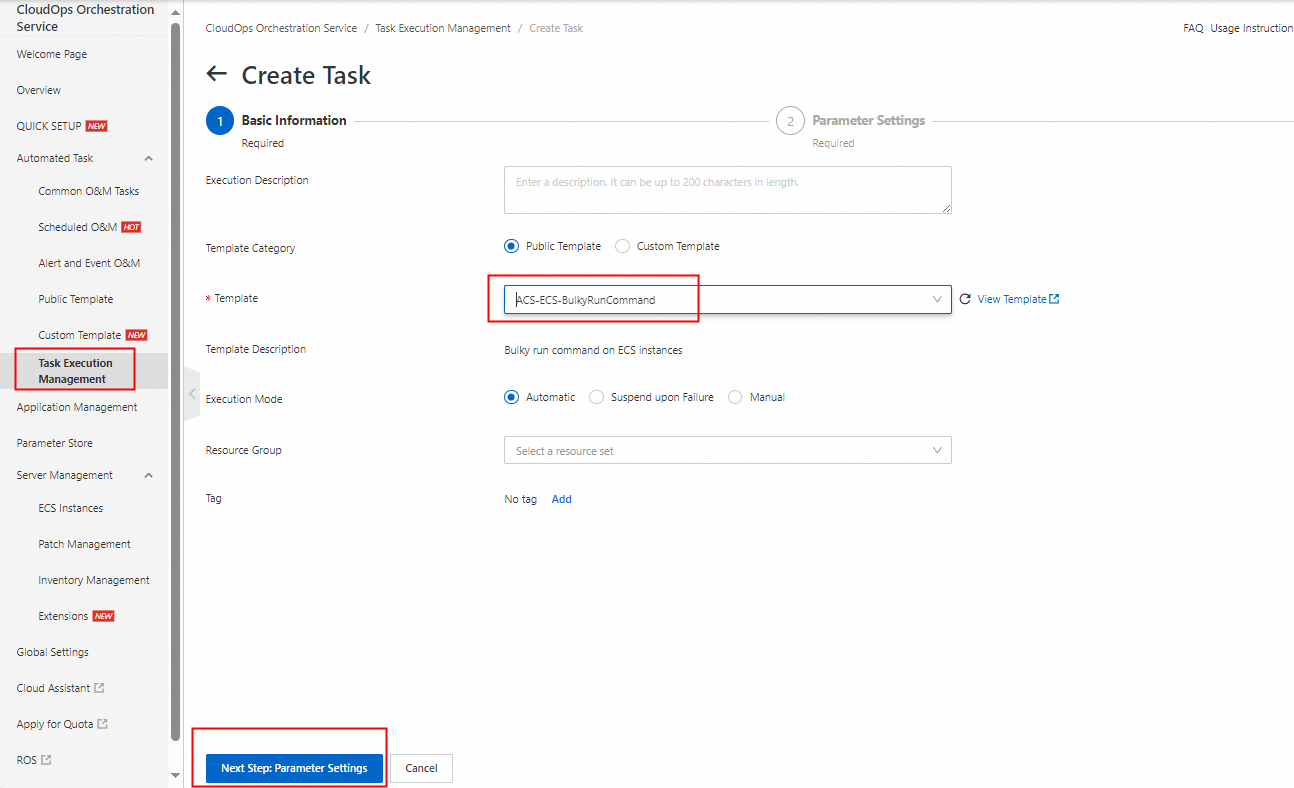This screenshot has height=788, width=1294.
Task: Click the sidebar scroll up arrow
Action: click(176, 12)
